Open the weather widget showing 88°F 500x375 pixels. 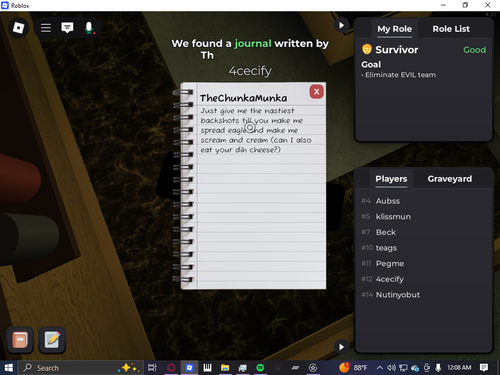point(353,368)
